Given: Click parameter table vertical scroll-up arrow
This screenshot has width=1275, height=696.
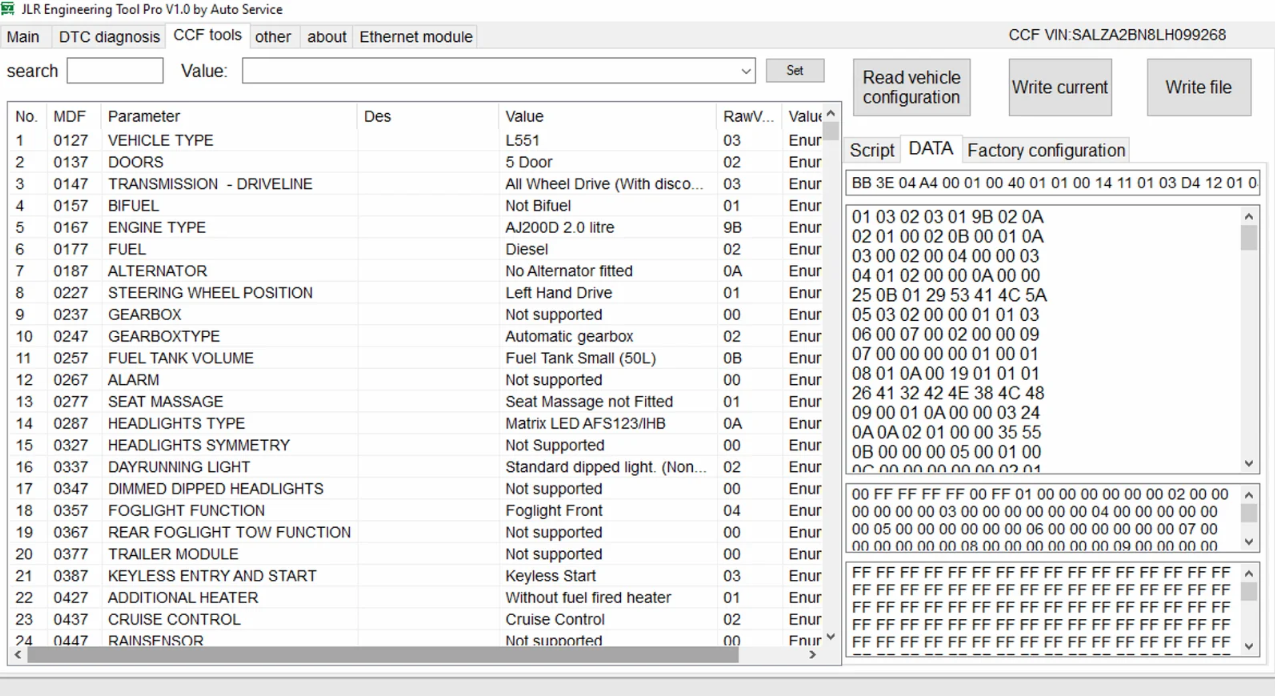Looking at the screenshot, I should point(831,113).
